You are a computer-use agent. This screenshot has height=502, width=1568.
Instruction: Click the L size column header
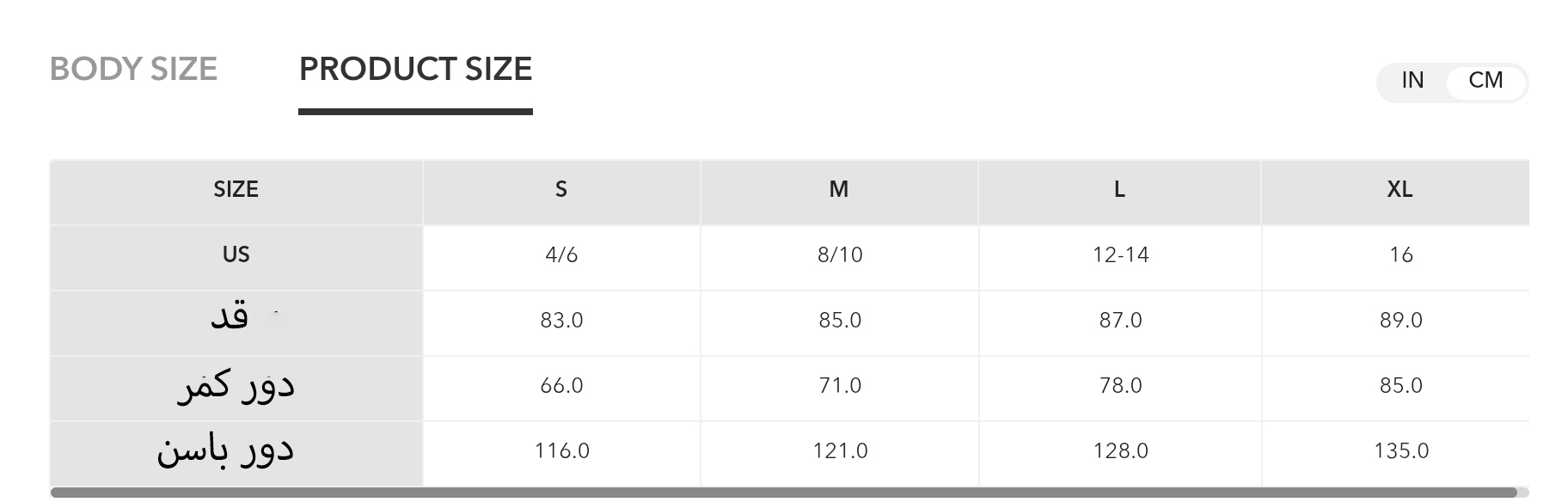coord(1119,190)
